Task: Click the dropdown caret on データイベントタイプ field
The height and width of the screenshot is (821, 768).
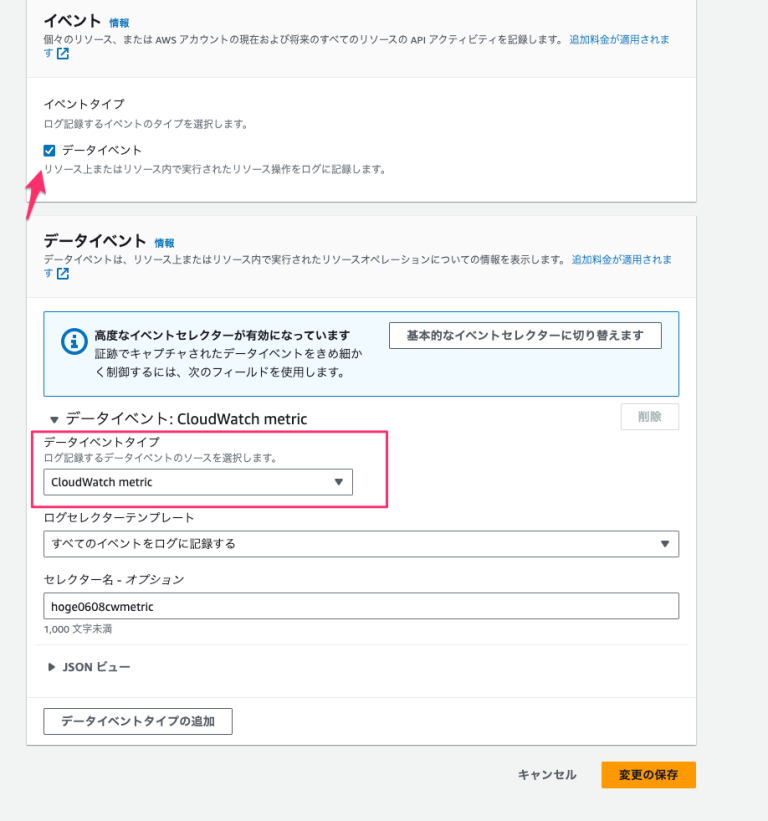Action: [x=341, y=482]
